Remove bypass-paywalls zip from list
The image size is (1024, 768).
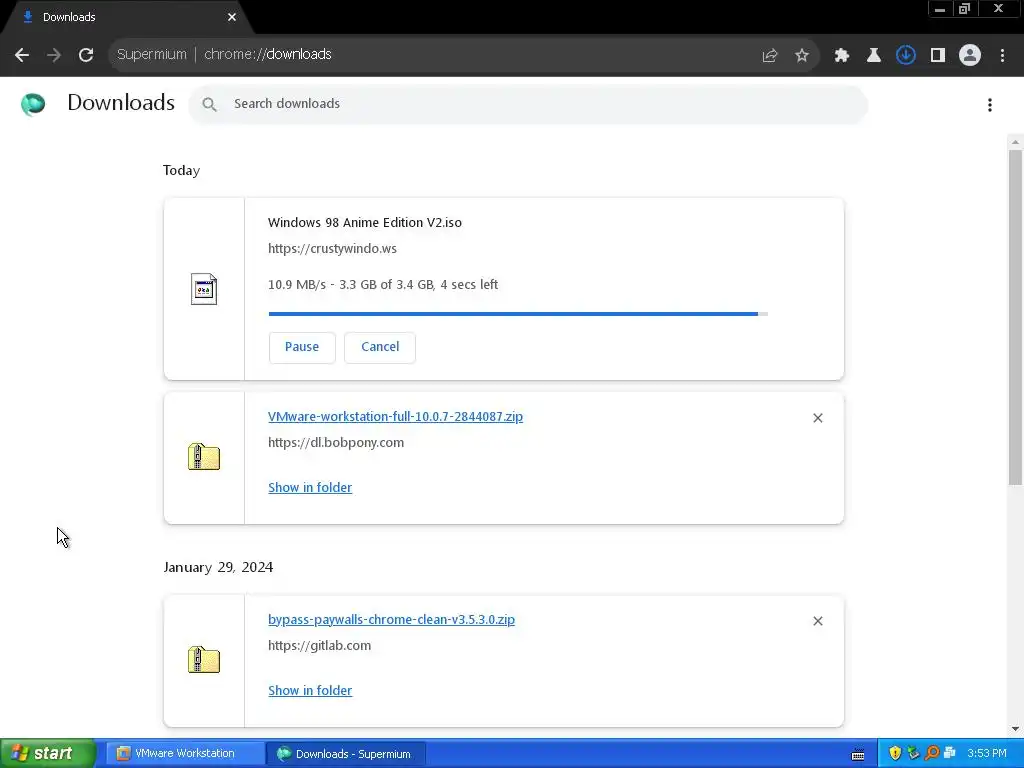coord(818,621)
